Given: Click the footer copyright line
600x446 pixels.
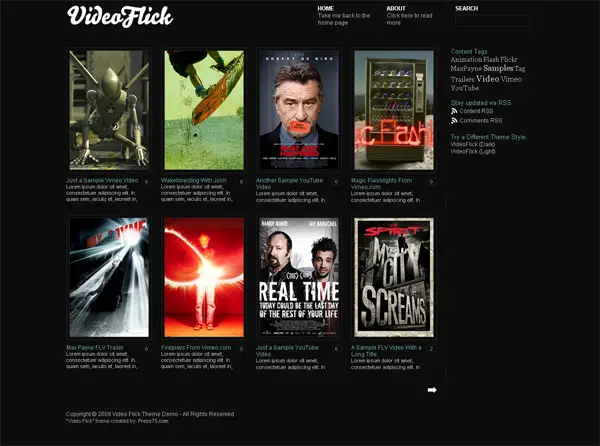Looking at the screenshot, I should (150, 414).
